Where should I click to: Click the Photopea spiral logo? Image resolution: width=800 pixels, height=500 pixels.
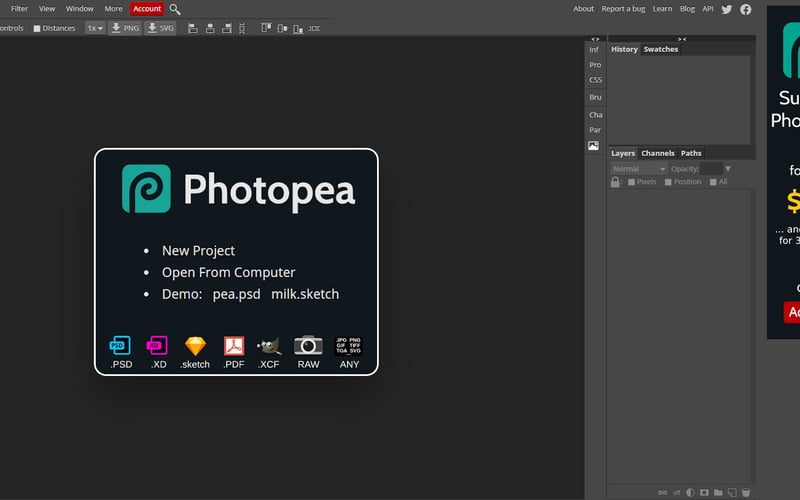click(x=146, y=188)
